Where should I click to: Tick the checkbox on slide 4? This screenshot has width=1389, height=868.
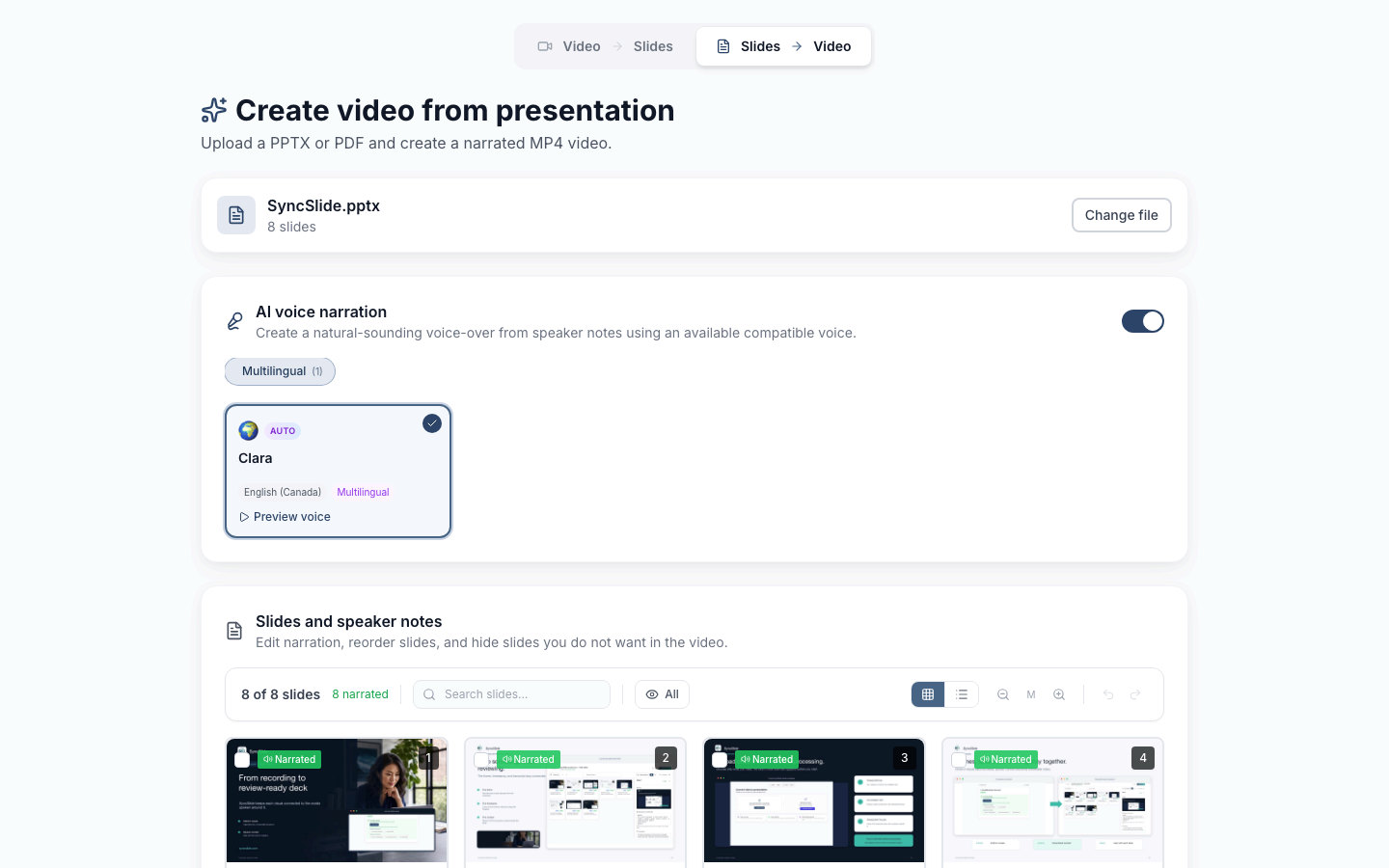pyautogui.click(x=959, y=760)
